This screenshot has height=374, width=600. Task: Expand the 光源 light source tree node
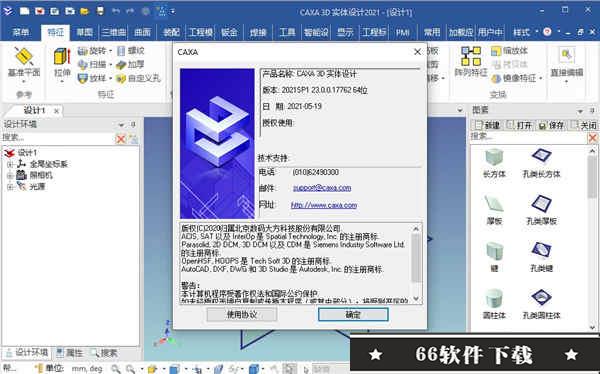pyautogui.click(x=10, y=187)
